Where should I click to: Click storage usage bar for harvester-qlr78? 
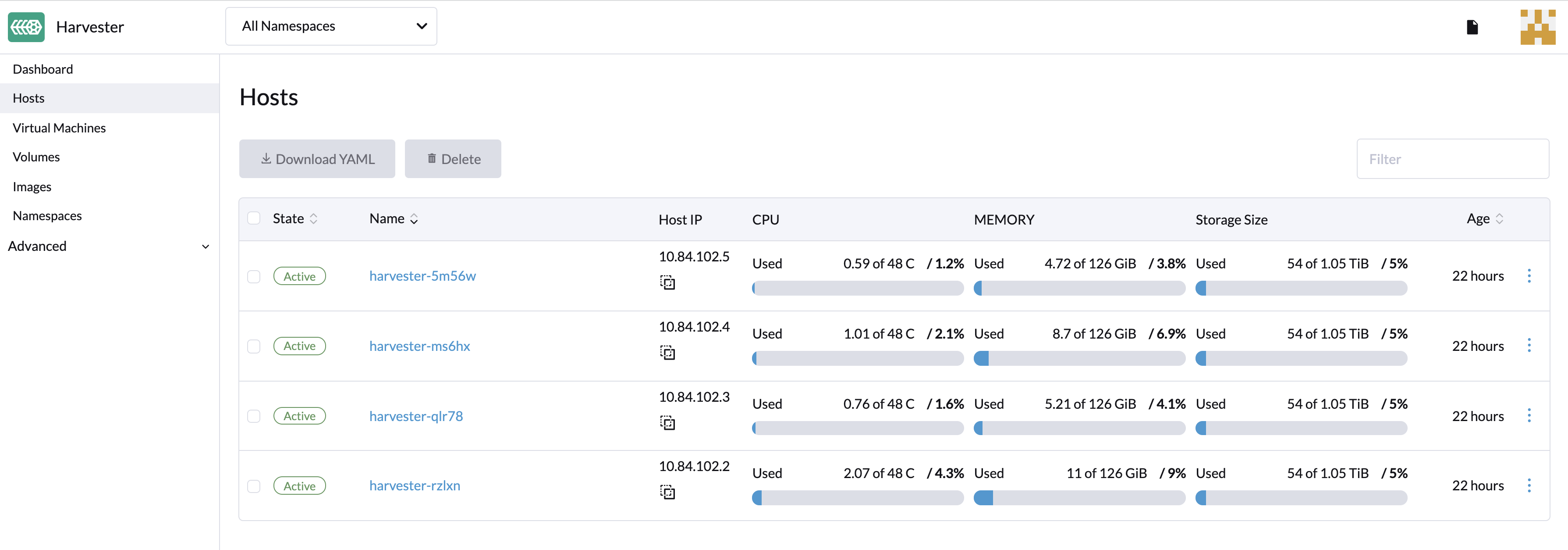pos(1302,428)
